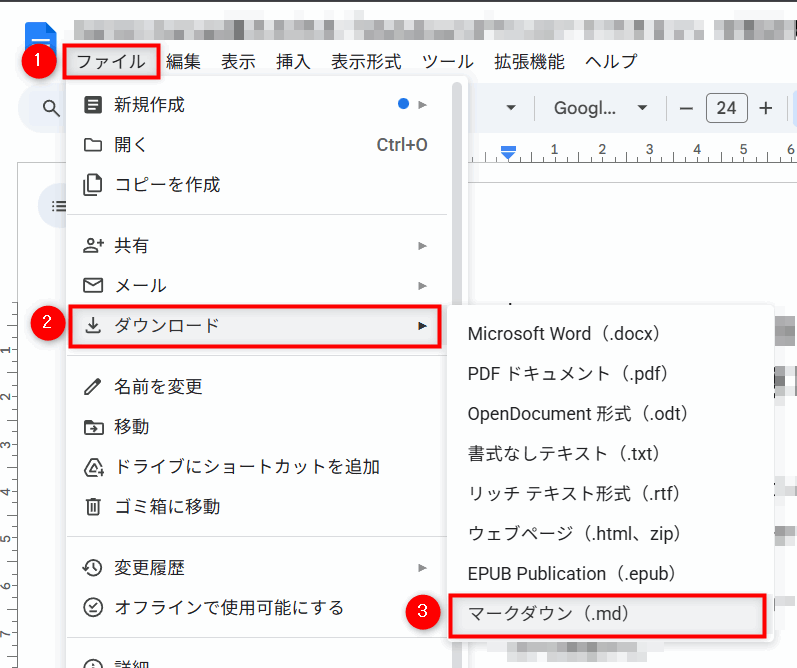Click the pencil icon beside 名前を変更
This screenshot has height=668, width=797.
click(93, 386)
